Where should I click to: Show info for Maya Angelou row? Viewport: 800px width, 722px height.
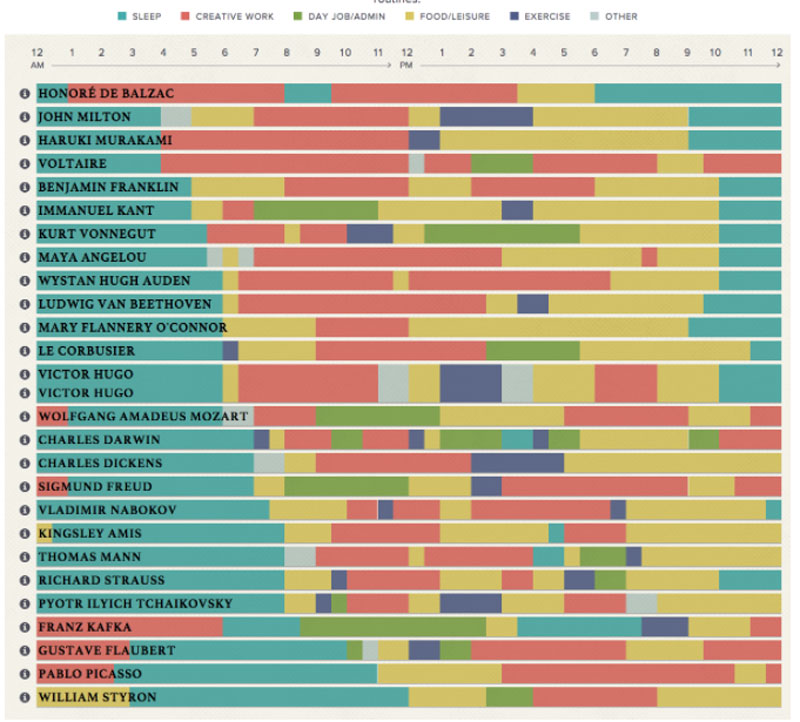pos(24,258)
